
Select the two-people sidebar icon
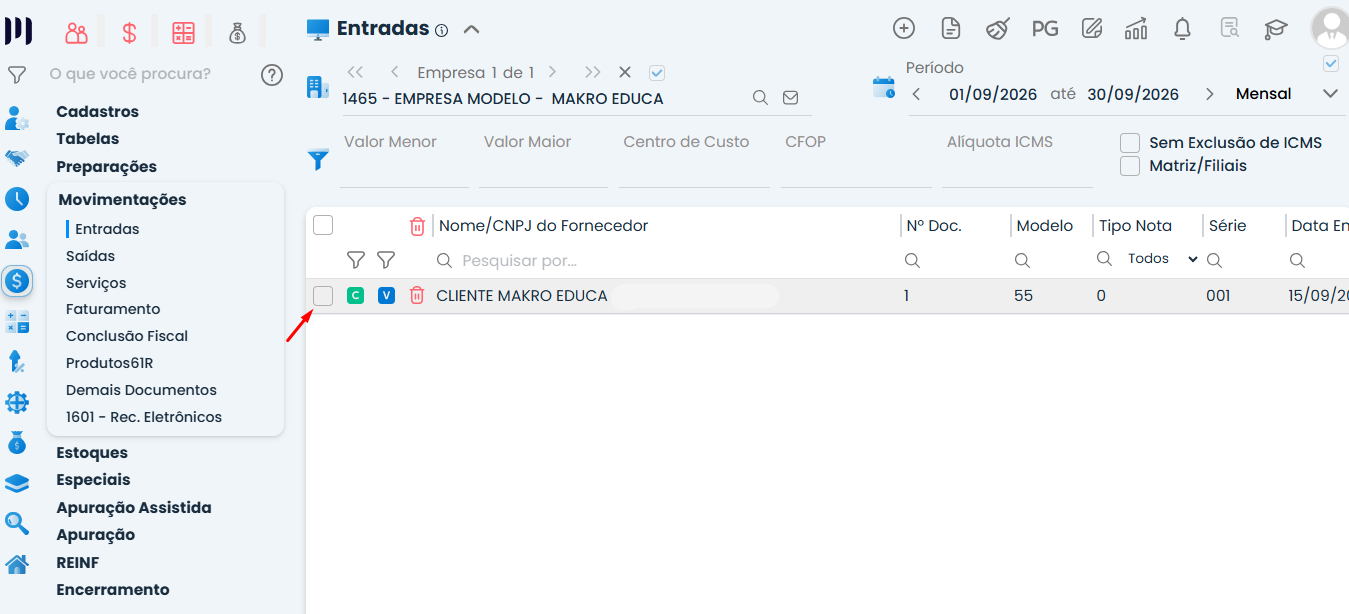click(x=17, y=240)
